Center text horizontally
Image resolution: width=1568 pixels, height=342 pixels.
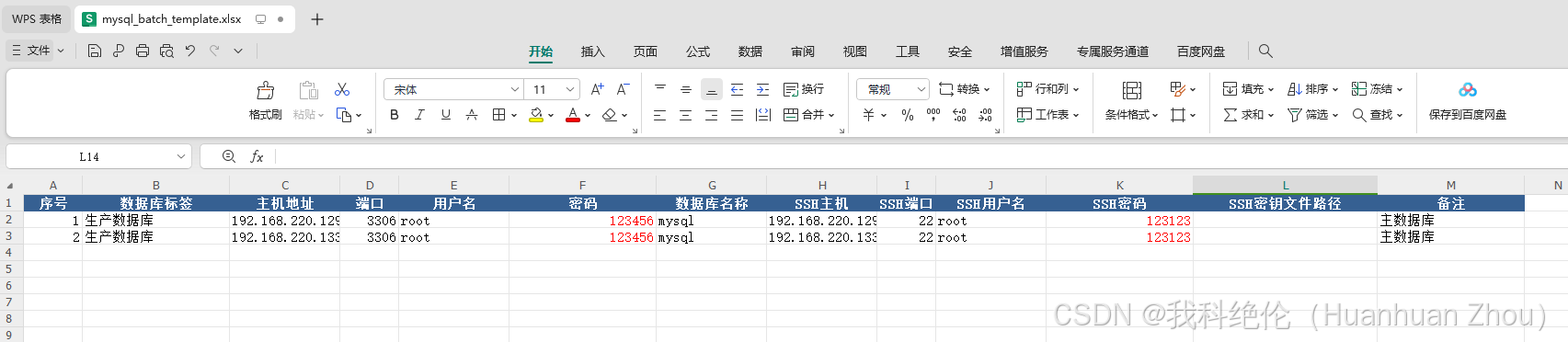coord(686,115)
